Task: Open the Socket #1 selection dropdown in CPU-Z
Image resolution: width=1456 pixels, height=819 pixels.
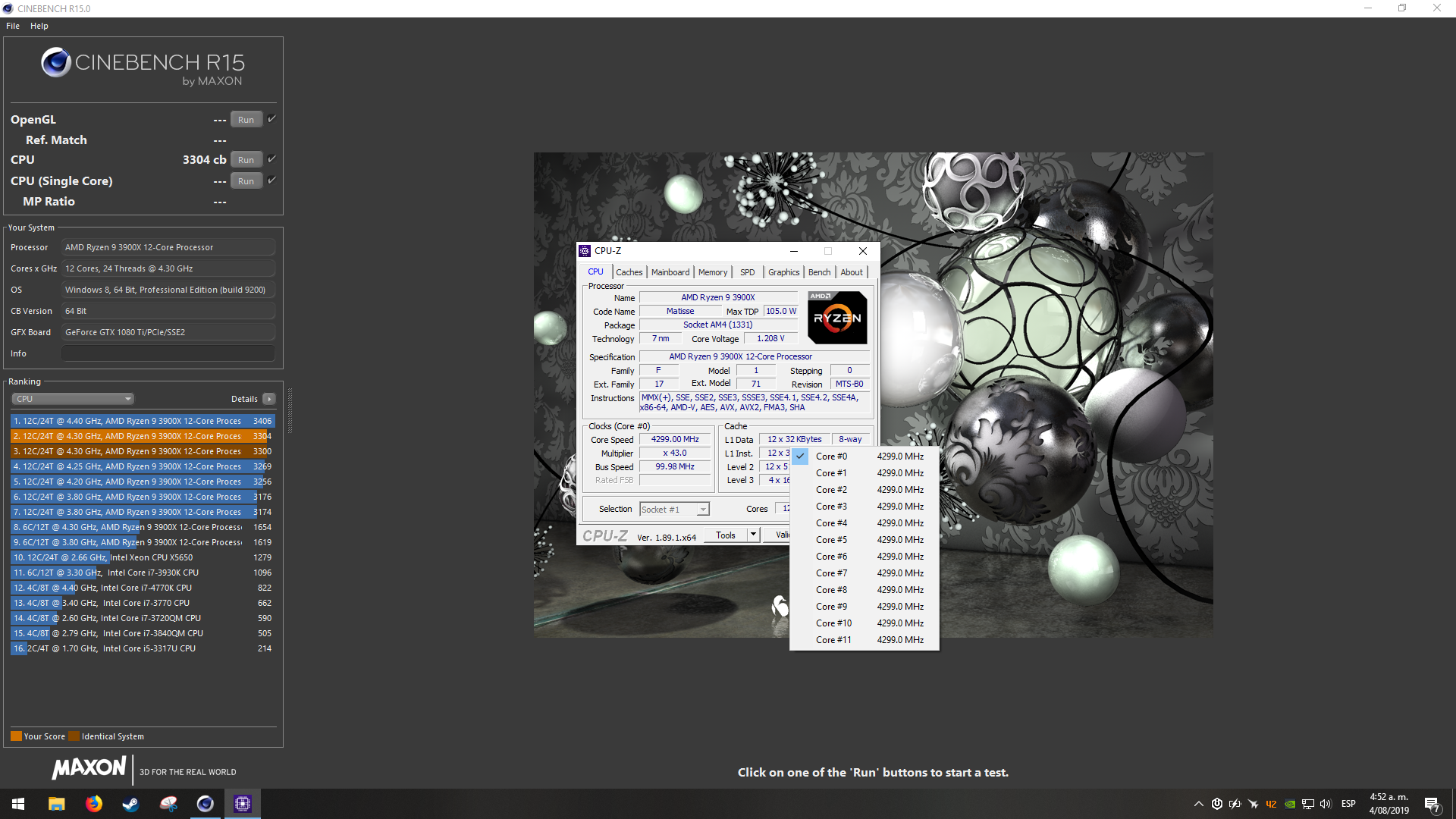Action: 674,510
